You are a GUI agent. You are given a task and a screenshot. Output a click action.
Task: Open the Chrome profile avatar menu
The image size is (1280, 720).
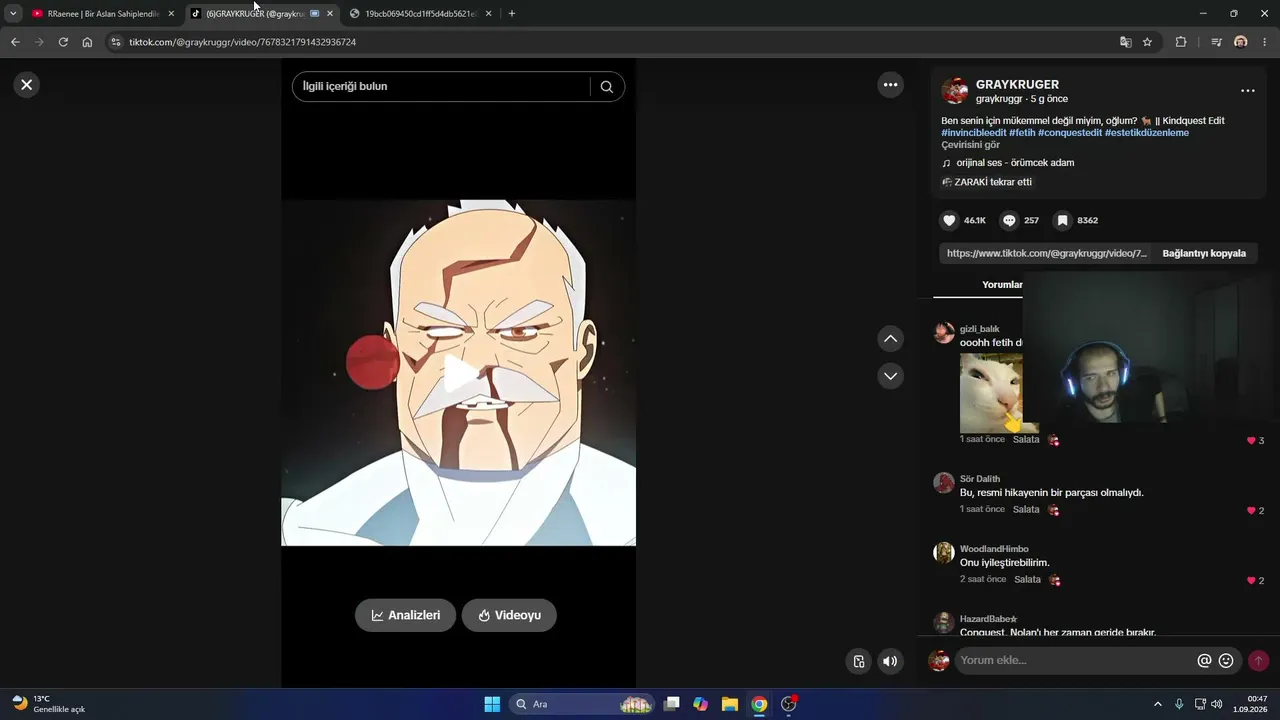pyautogui.click(x=1241, y=42)
